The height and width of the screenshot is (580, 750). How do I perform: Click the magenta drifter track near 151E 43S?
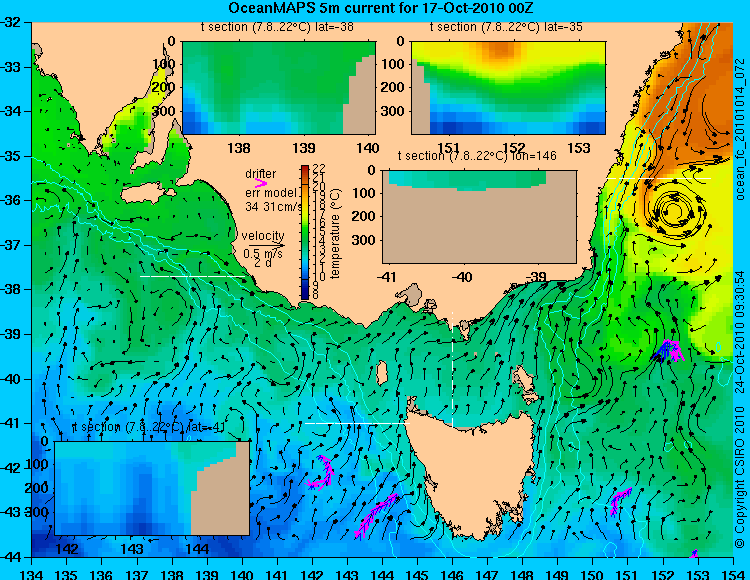[620, 502]
